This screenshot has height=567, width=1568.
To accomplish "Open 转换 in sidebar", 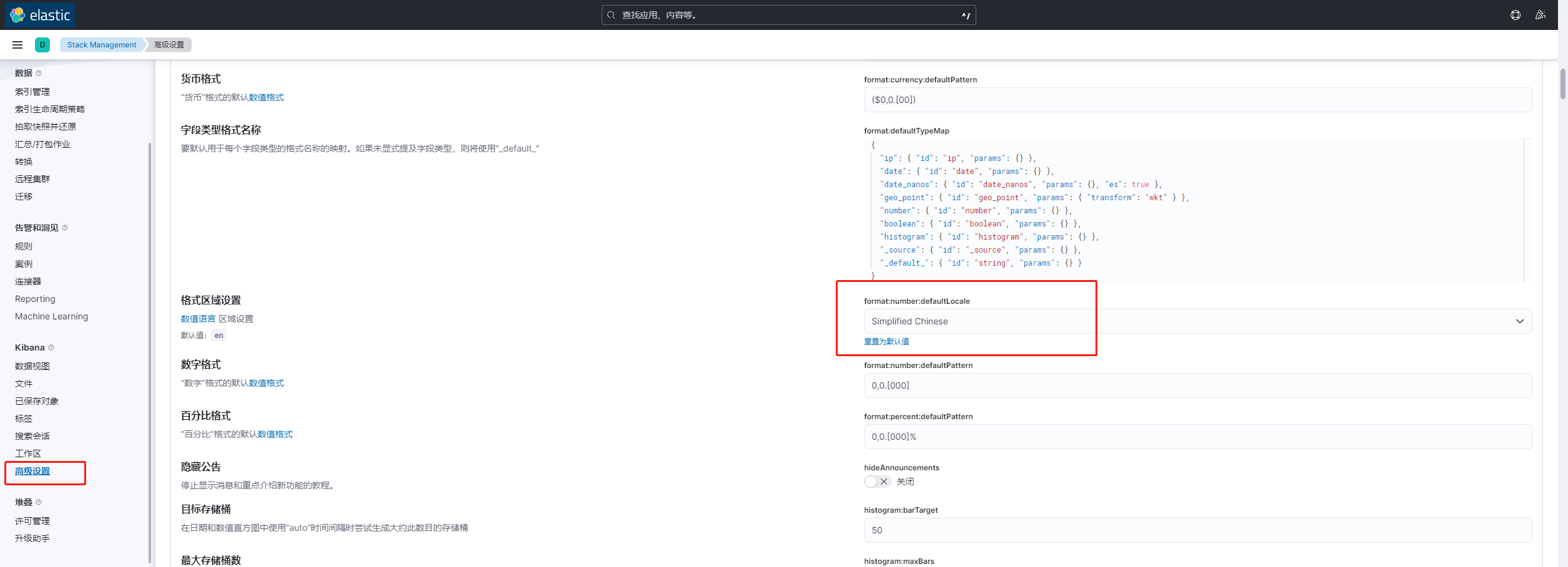I will [x=24, y=162].
